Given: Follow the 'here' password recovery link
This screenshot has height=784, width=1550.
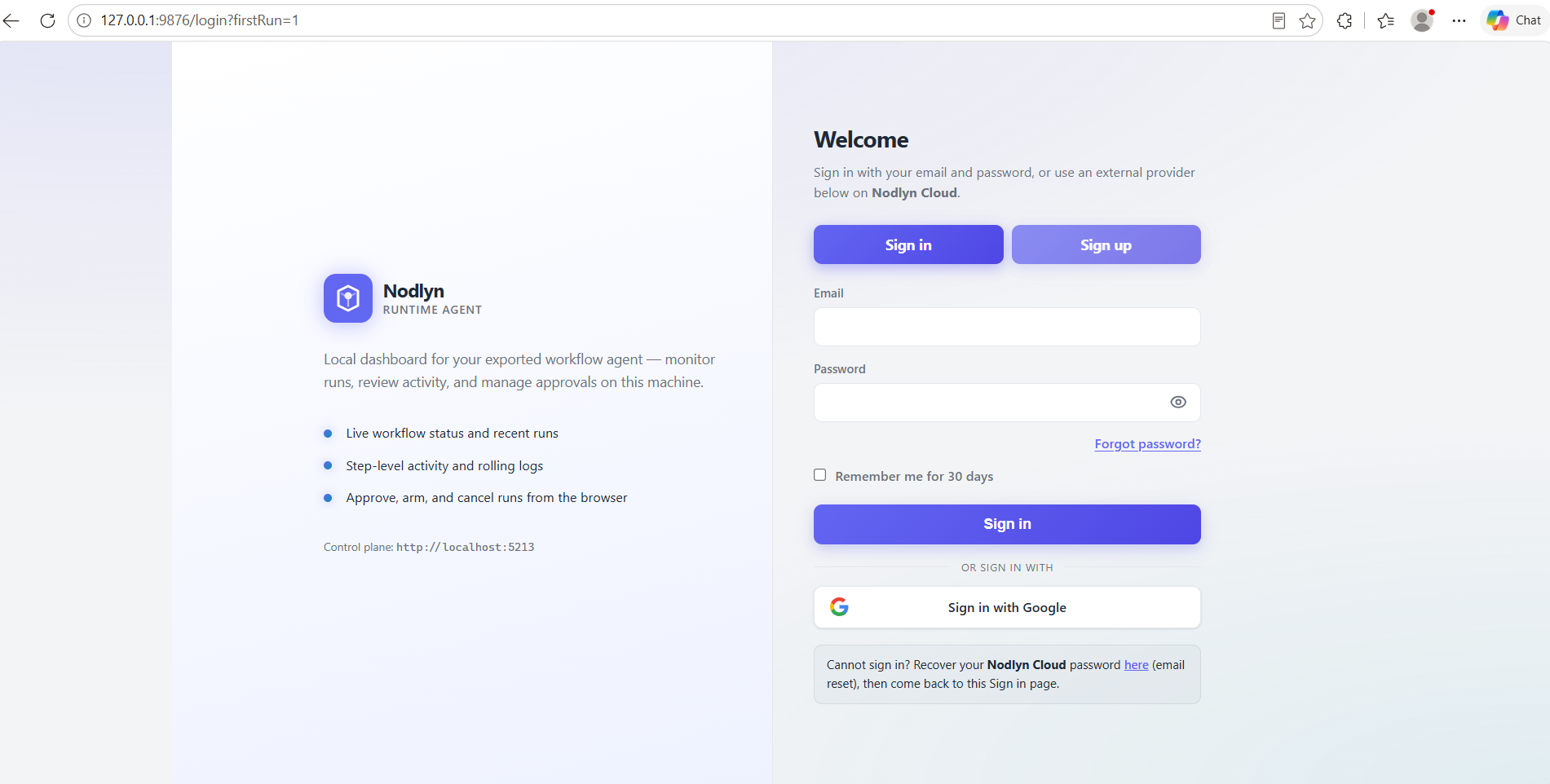Looking at the screenshot, I should click(x=1136, y=665).
